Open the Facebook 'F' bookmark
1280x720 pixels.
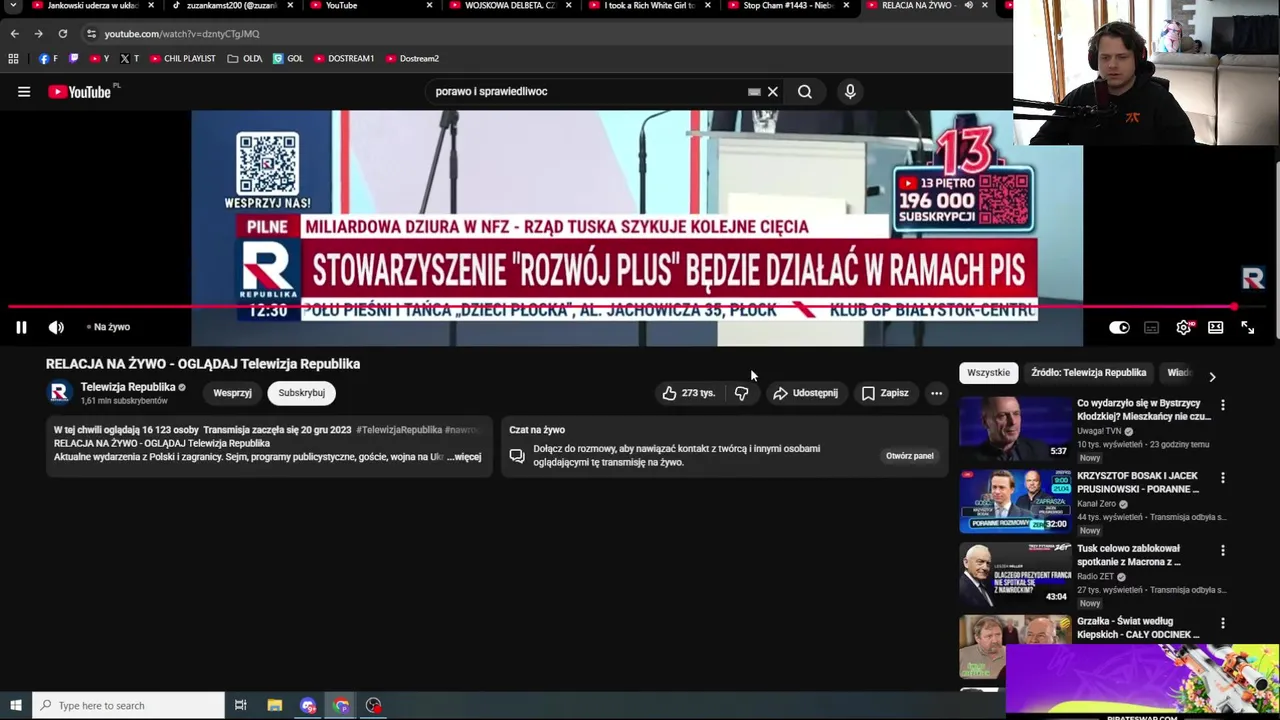point(48,59)
